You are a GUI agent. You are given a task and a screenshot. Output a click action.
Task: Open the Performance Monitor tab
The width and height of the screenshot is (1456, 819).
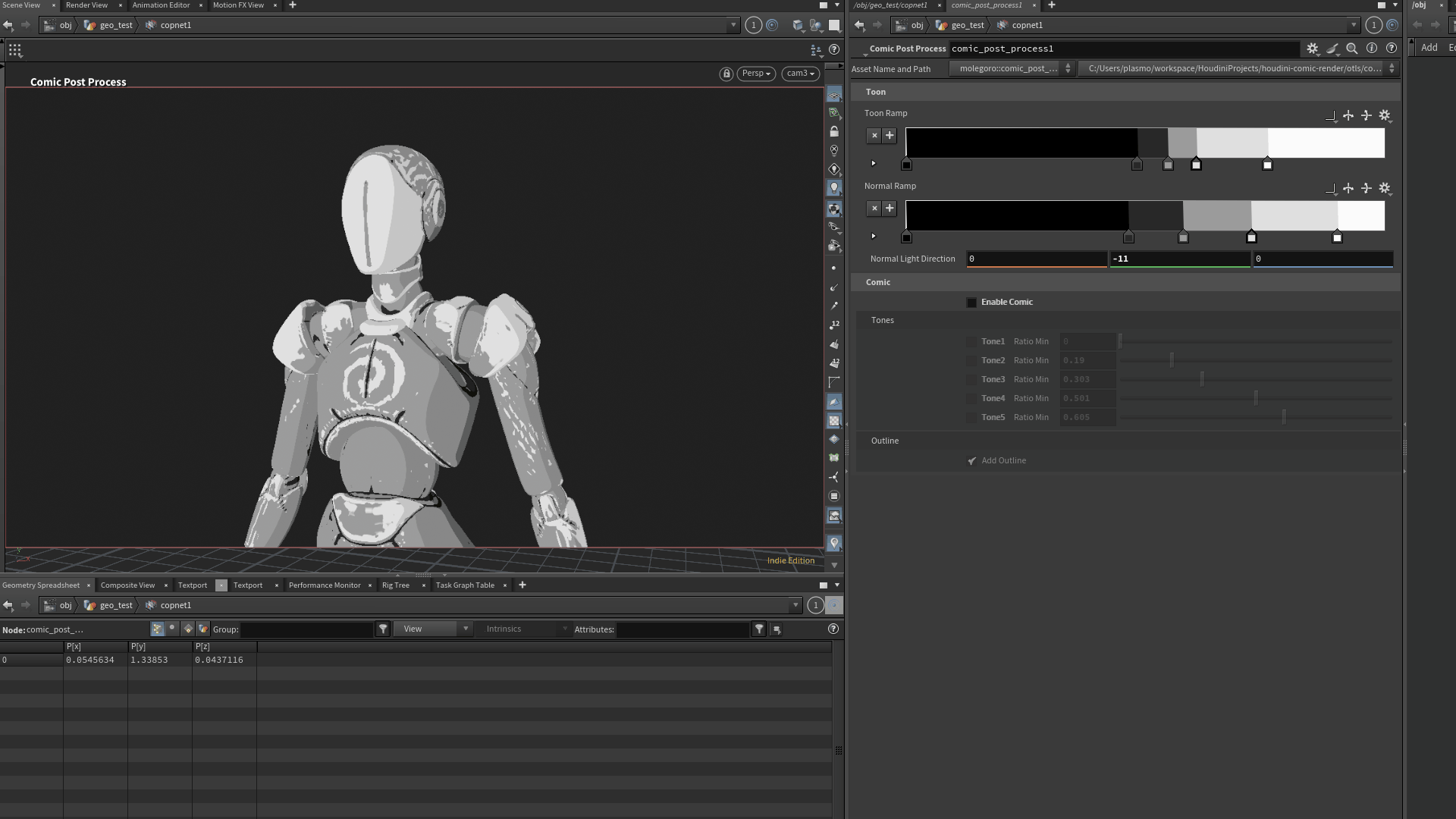[325, 585]
